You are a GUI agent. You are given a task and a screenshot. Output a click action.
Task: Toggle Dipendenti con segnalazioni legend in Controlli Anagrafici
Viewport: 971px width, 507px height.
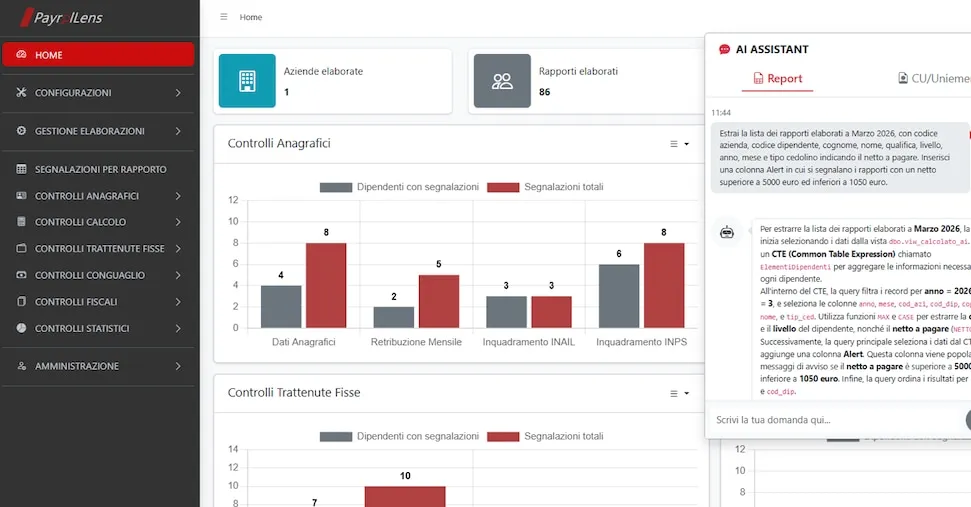pyautogui.click(x=399, y=187)
